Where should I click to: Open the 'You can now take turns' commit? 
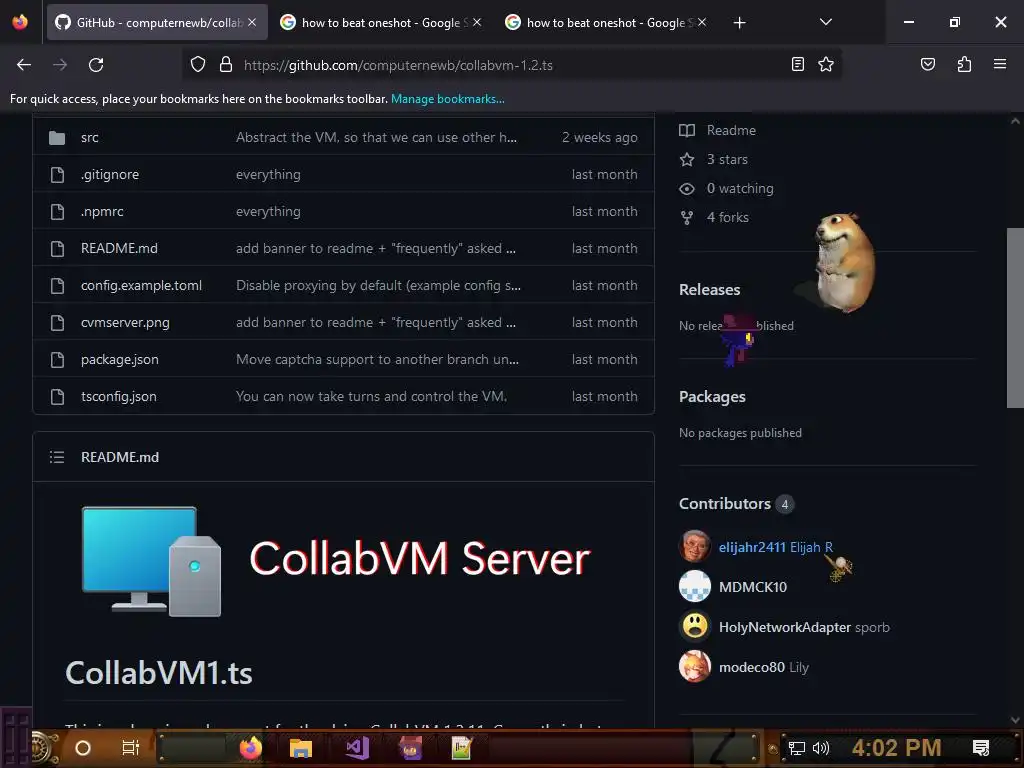(371, 396)
